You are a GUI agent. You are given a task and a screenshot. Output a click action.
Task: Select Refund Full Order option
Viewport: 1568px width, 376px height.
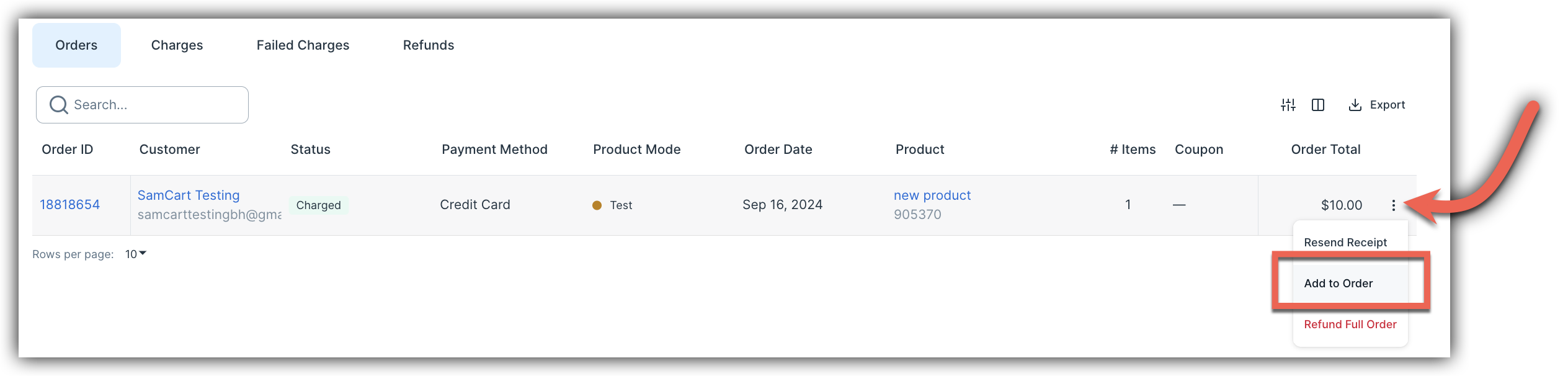coord(1350,325)
